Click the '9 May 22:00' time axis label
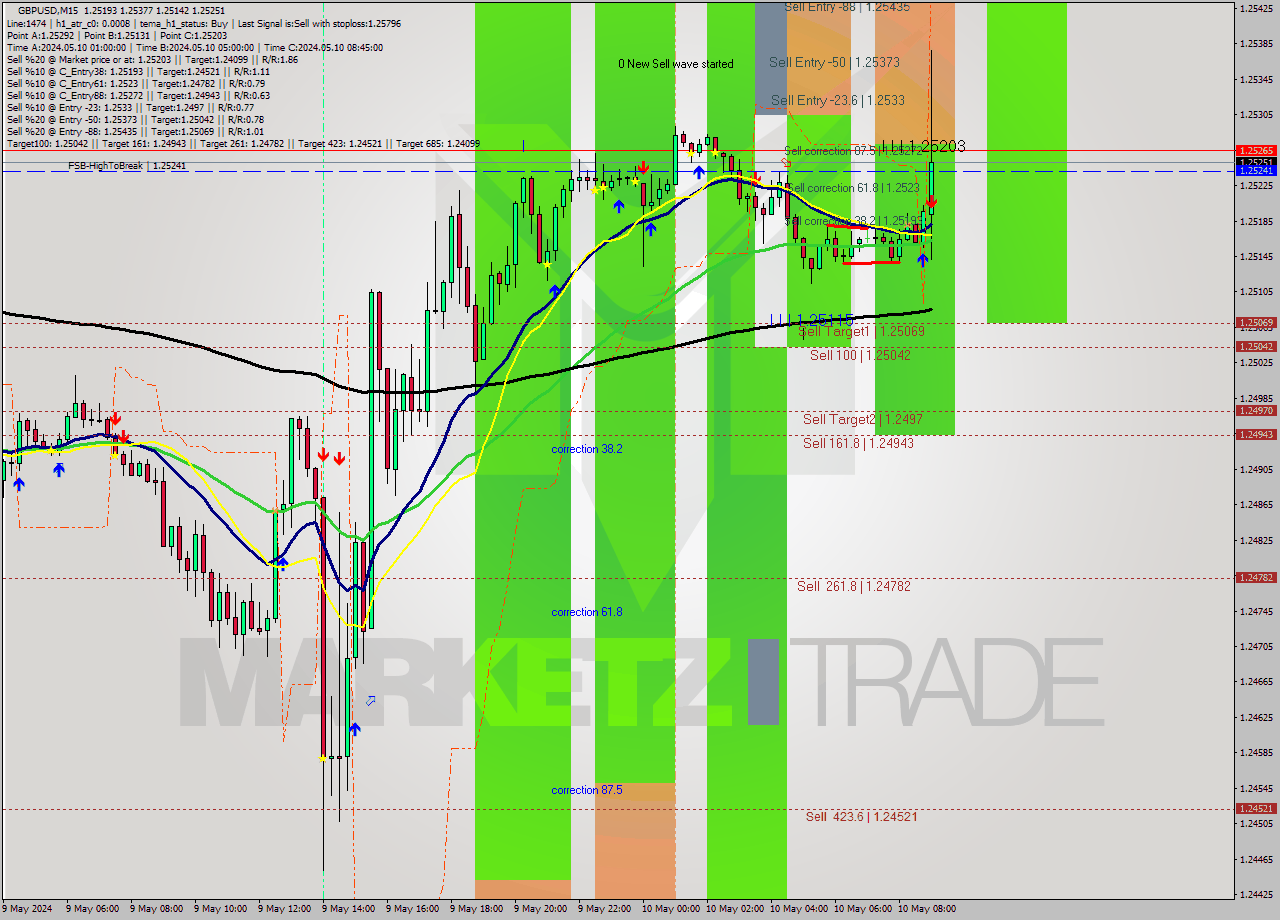The width and height of the screenshot is (1280, 920). (x=604, y=909)
